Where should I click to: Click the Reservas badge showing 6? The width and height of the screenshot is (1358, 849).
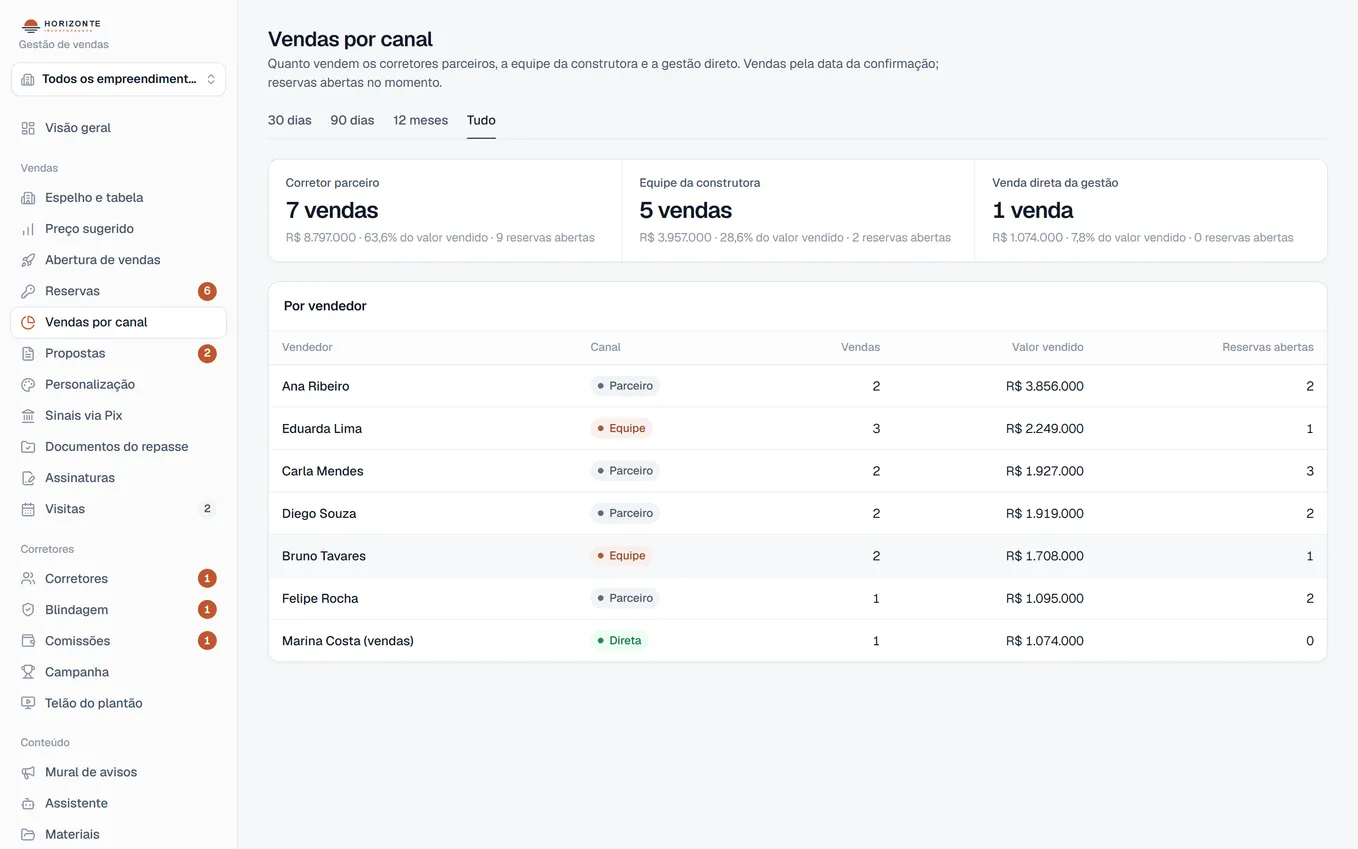pos(207,291)
